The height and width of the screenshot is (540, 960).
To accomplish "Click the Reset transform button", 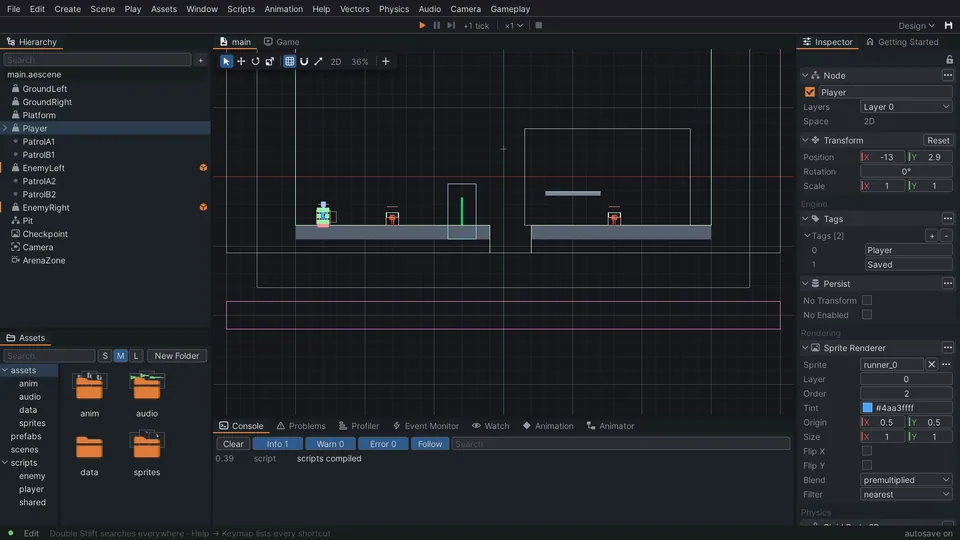I will click(x=938, y=140).
